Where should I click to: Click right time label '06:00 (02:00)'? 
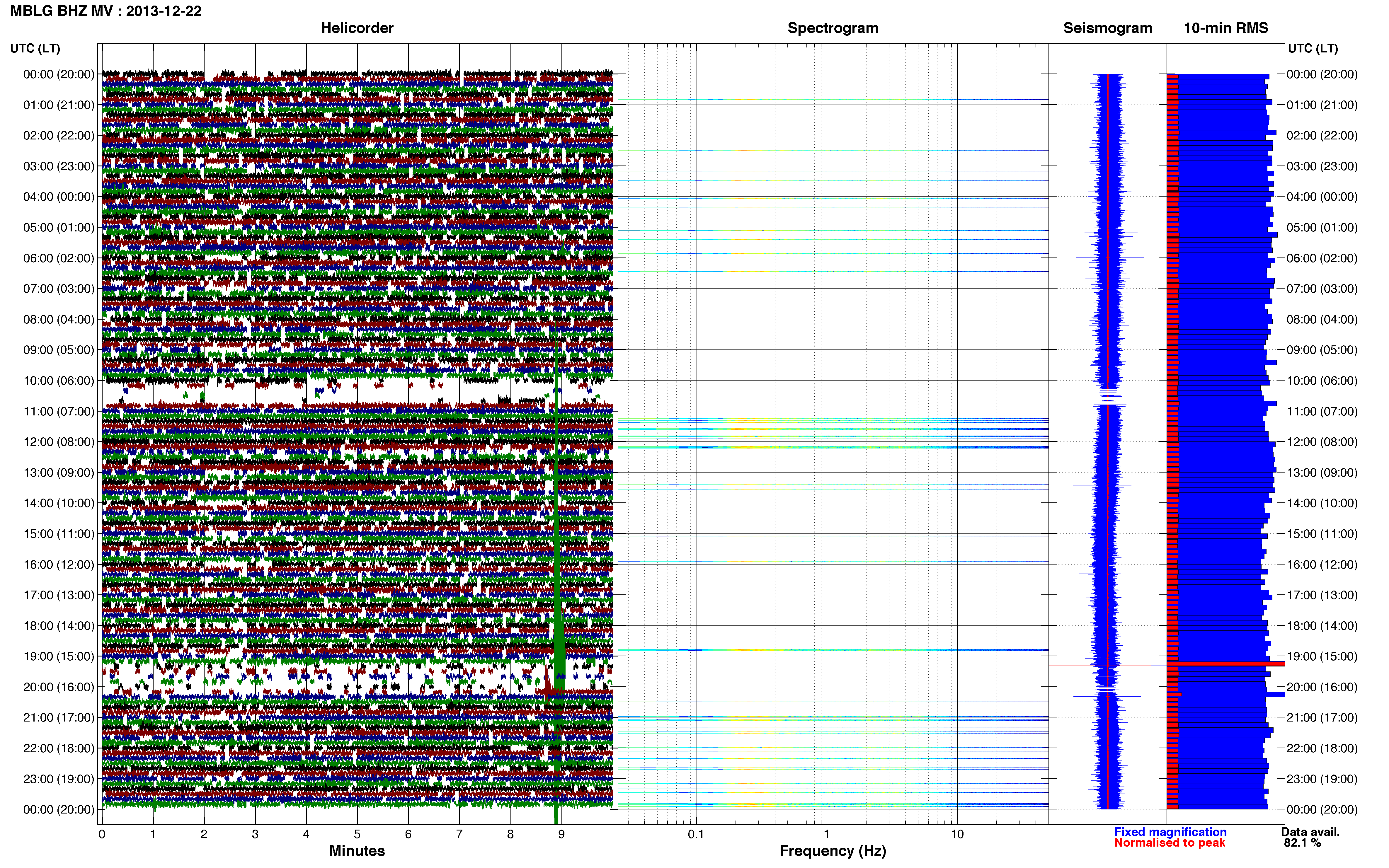pyautogui.click(x=1322, y=258)
